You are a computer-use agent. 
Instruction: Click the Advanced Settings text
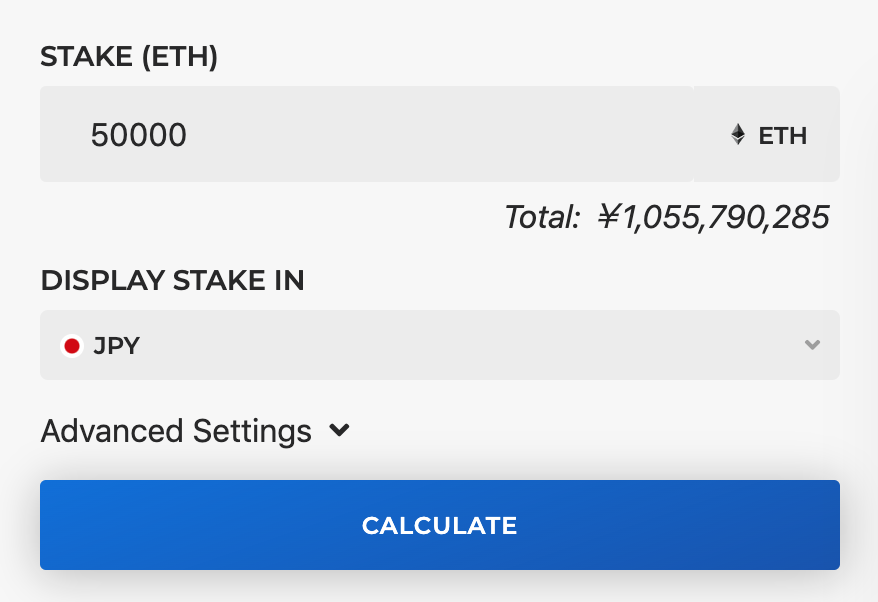[x=176, y=431]
